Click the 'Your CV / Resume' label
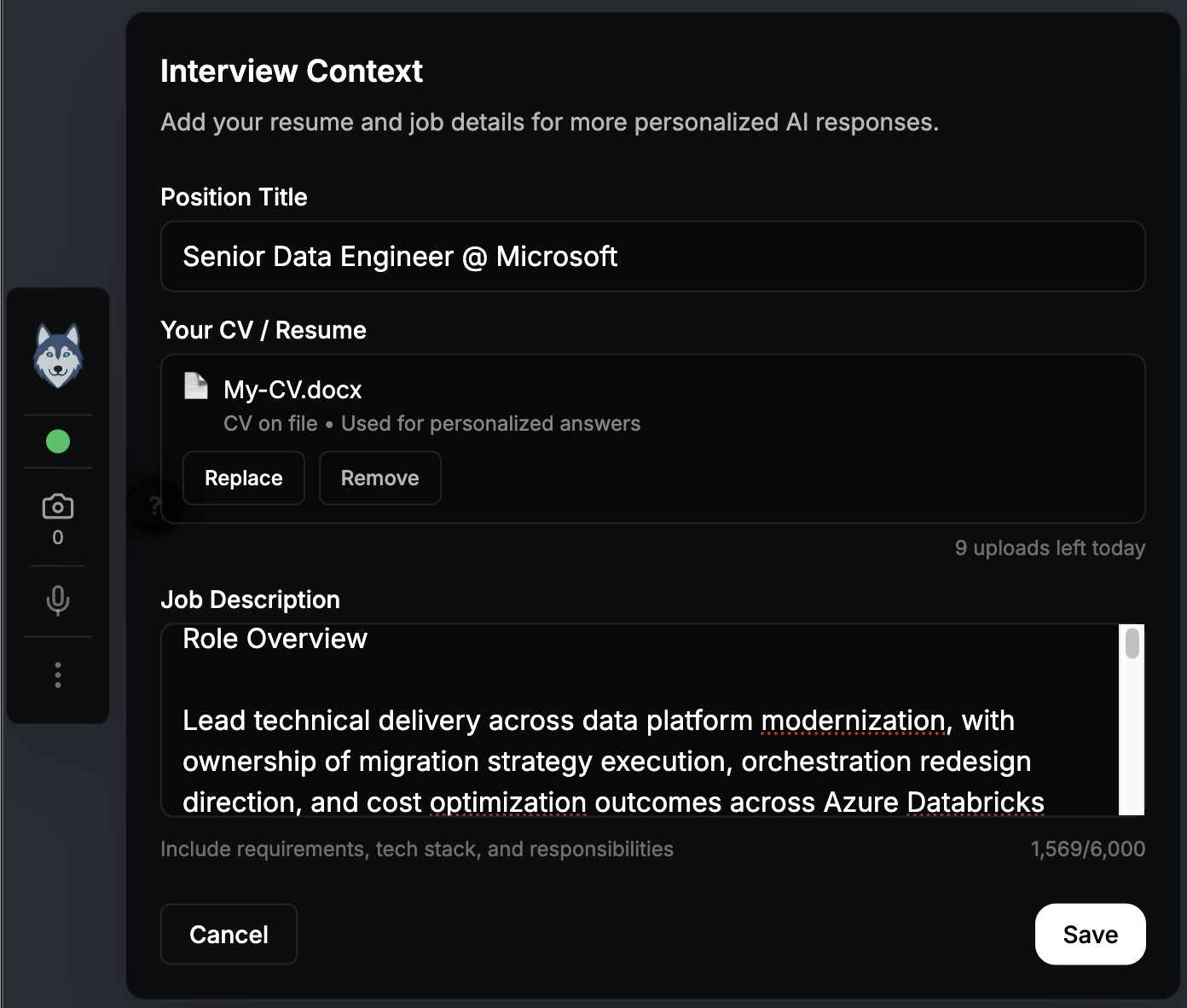Screen dimensions: 1187x1008 point(263,330)
